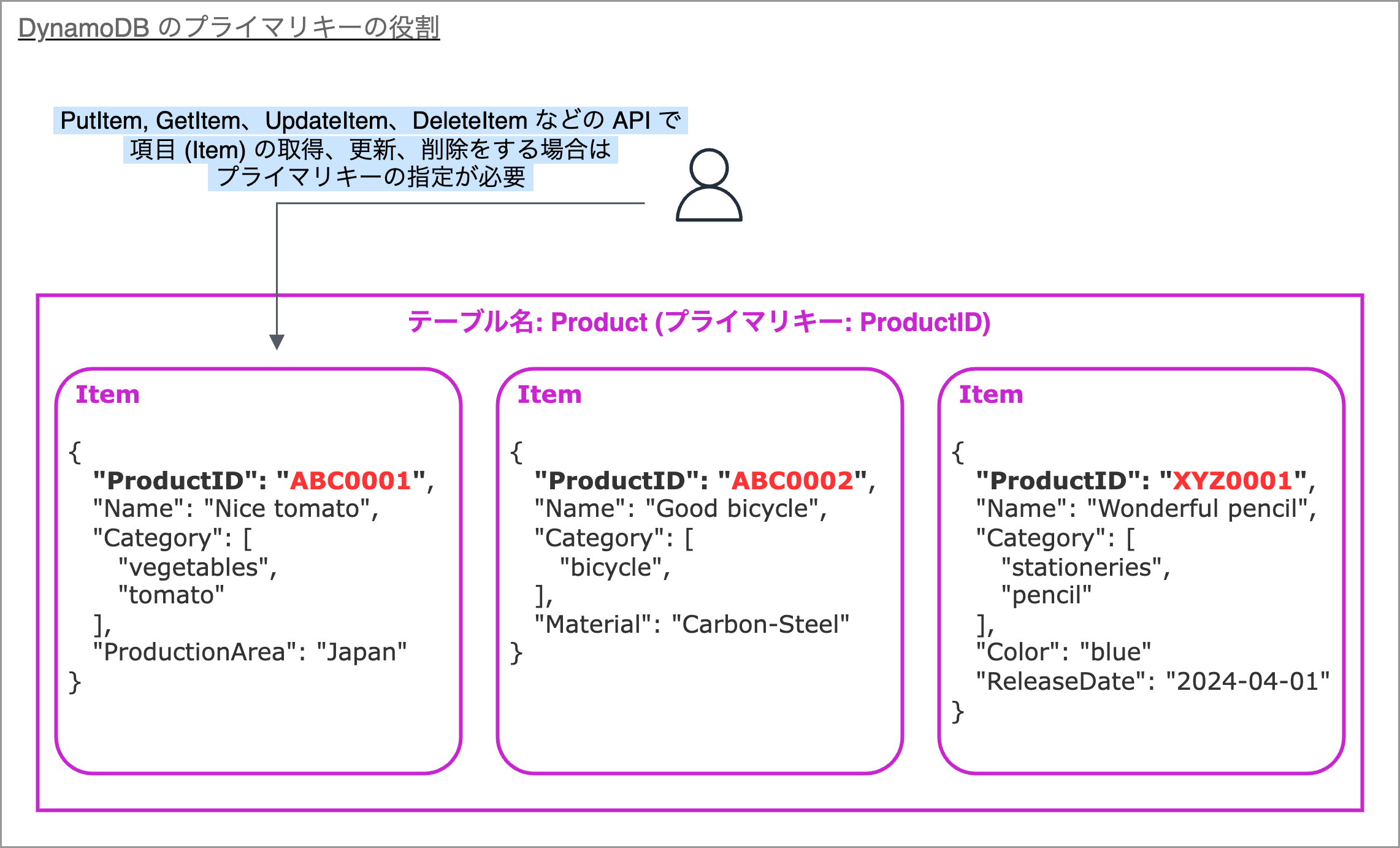Click the Category entry stationeries
The width and height of the screenshot is (1400, 848).
(x=1084, y=567)
